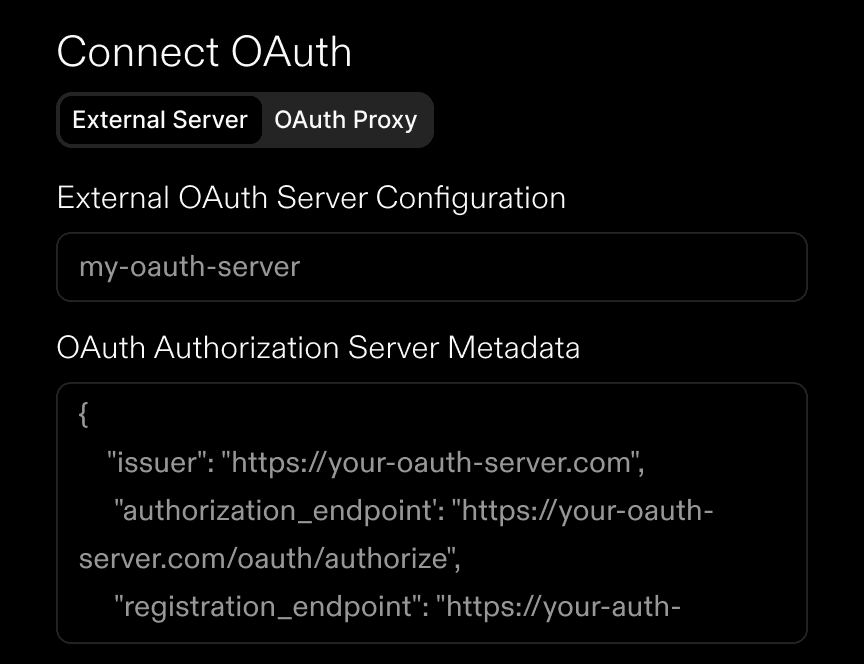
Task: Activate the OAuth Proxy option in the segmented control
Action: 346,120
